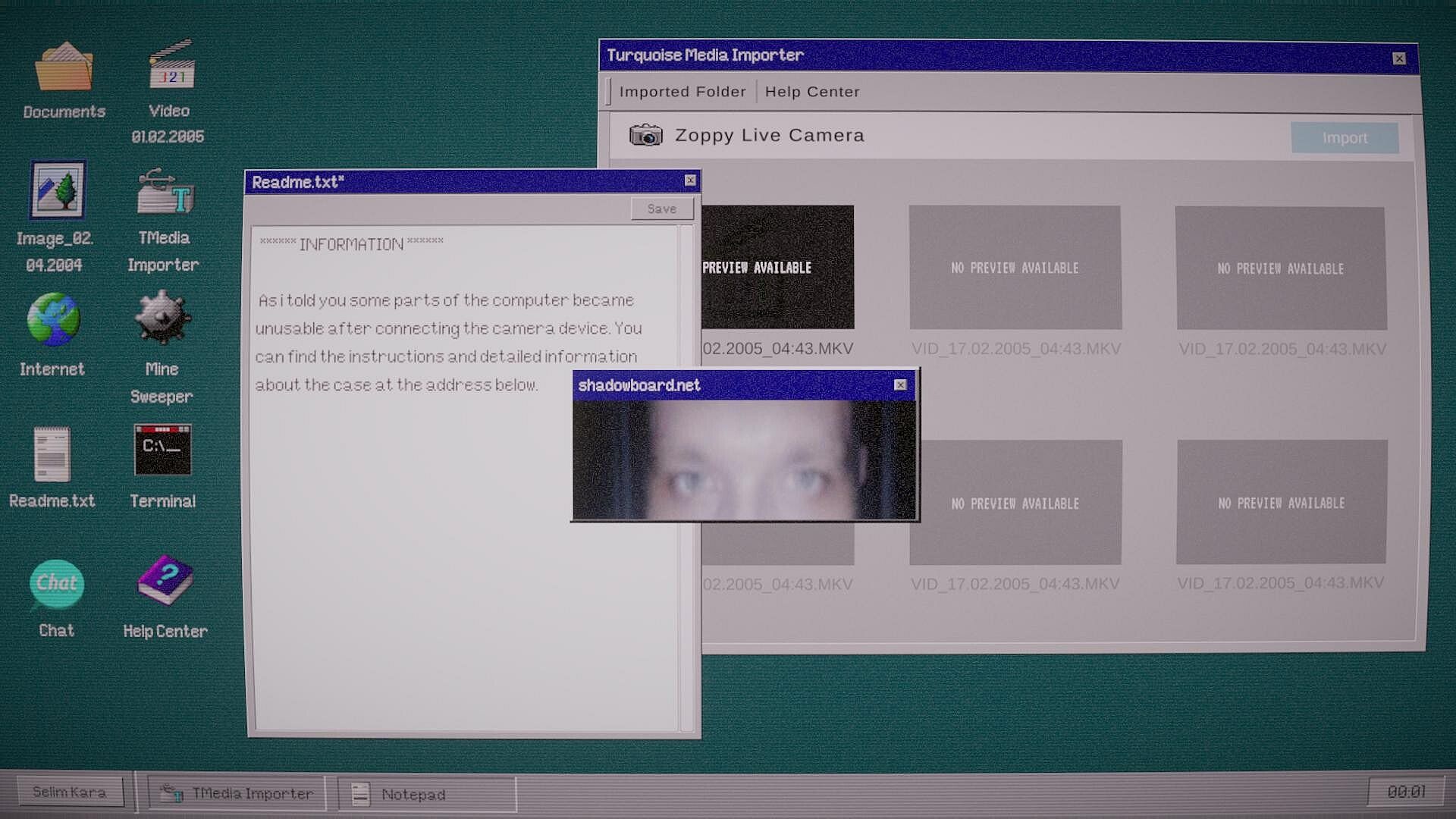Open the Readme.txt desktop file icon
1456x819 pixels.
point(52,455)
